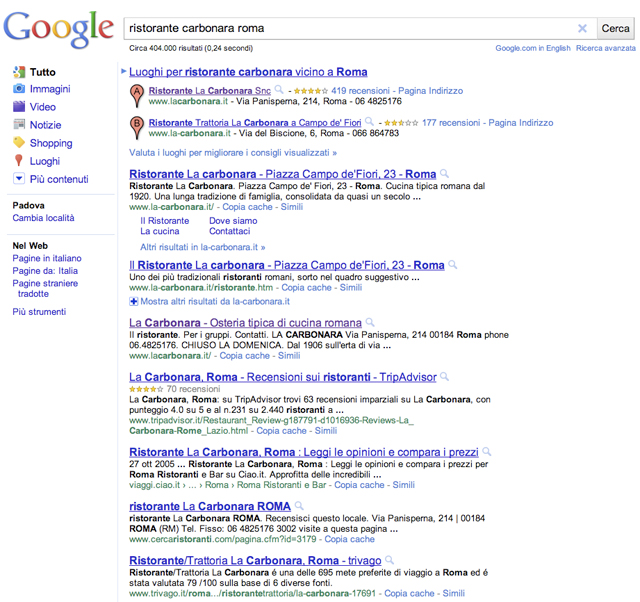Click magnifier beside first Piazza Campo de'Fiori result
This screenshot has width=640, height=602.
click(x=444, y=173)
